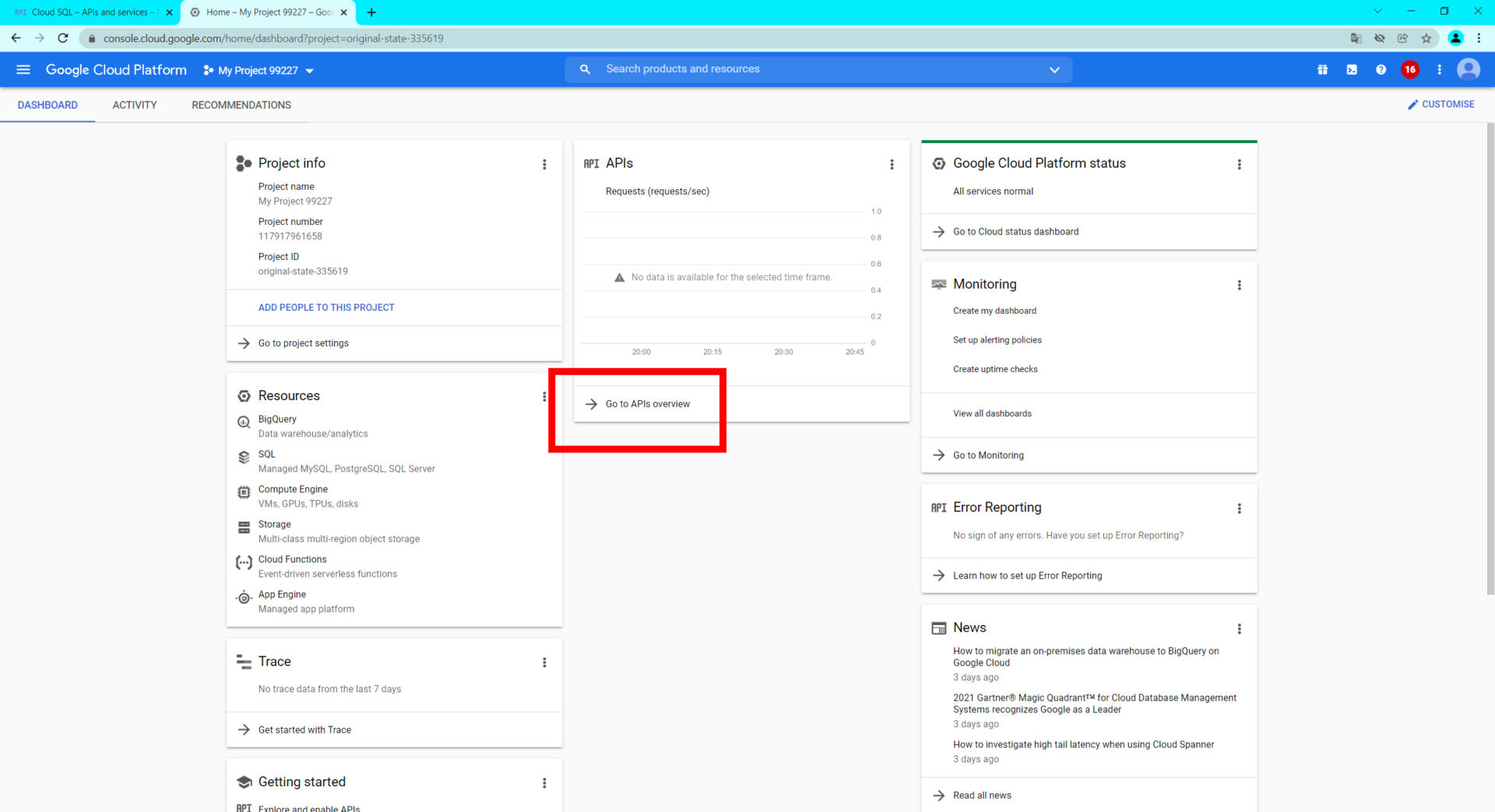The height and width of the screenshot is (812, 1495).
Task: Select the Home – My Project 99227 browser tab
Action: pyautogui.click(x=269, y=12)
